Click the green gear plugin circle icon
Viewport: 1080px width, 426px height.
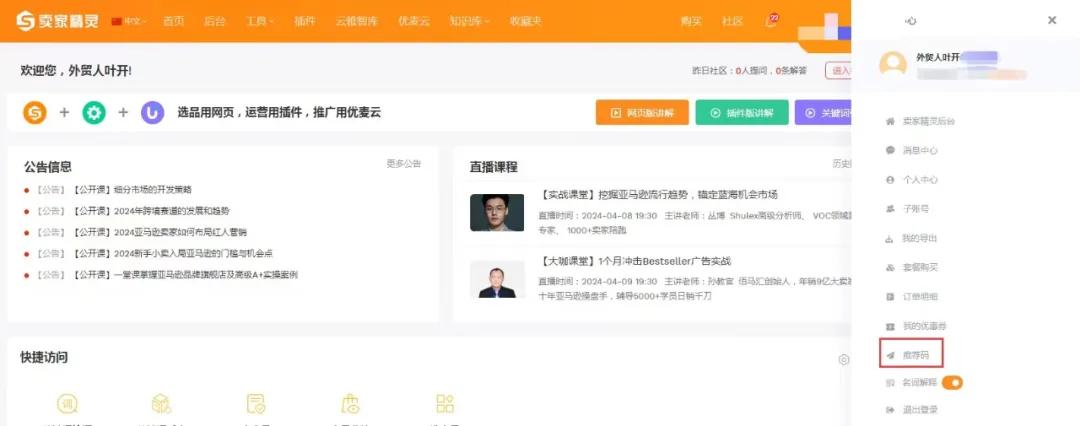tap(94, 112)
